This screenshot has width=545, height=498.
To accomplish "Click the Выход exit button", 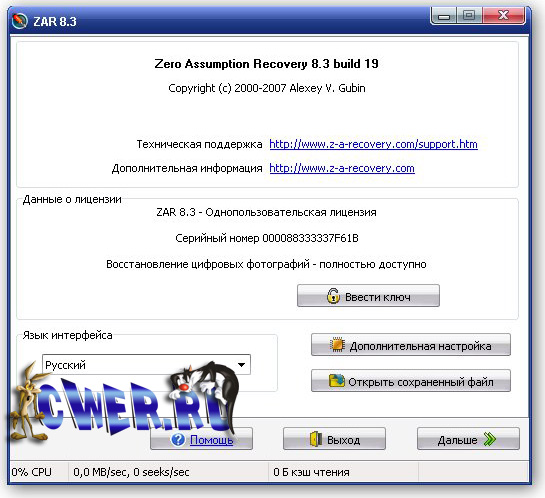I will coord(334,439).
